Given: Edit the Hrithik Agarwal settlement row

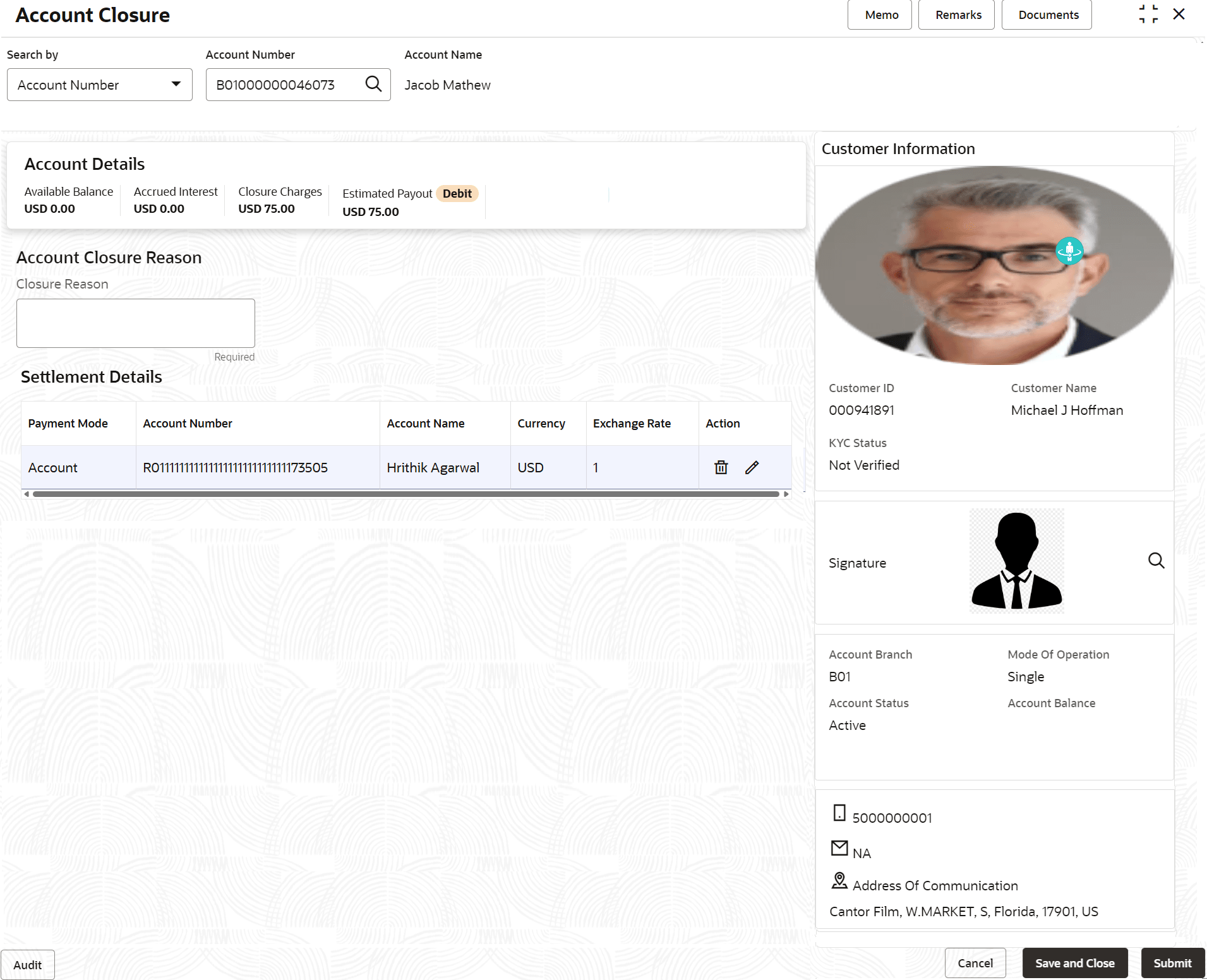Looking at the screenshot, I should pos(752,467).
